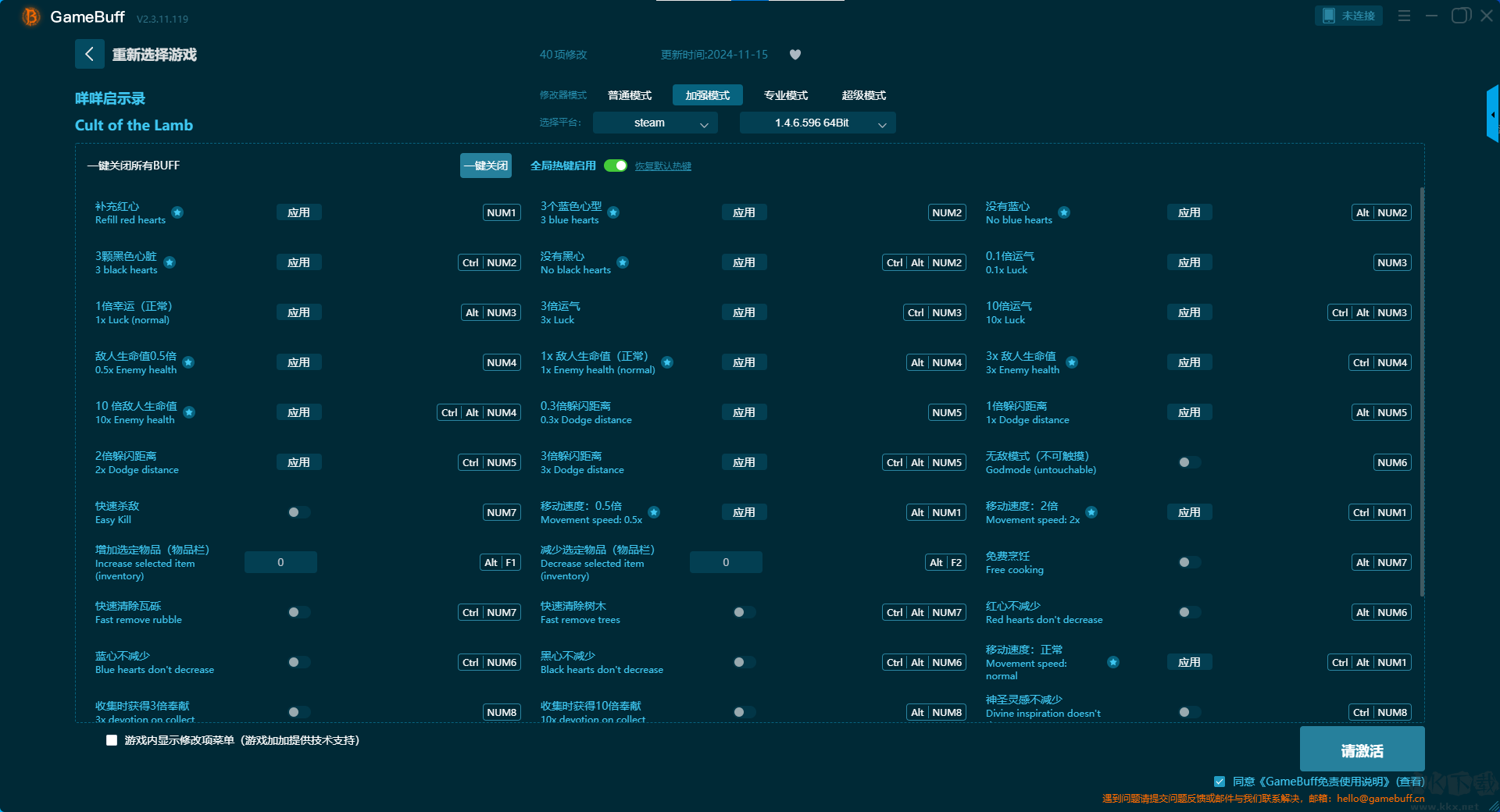Click NUM1 hotkey for Refill red hearts
This screenshot has width=1500, height=812.
(502, 212)
